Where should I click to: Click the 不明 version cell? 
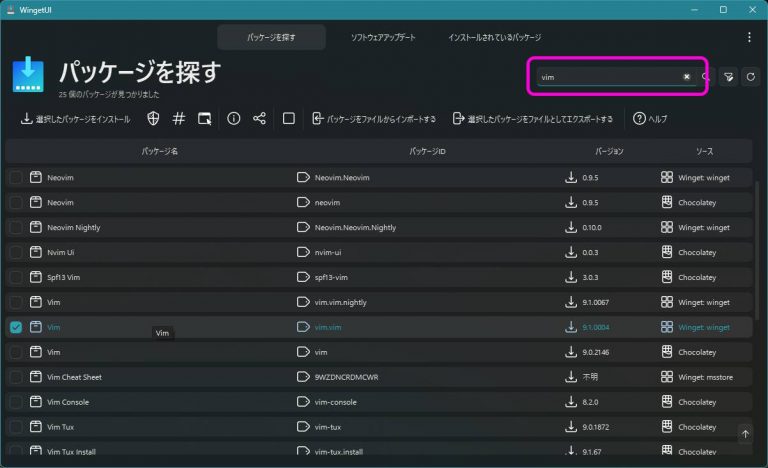click(590, 377)
